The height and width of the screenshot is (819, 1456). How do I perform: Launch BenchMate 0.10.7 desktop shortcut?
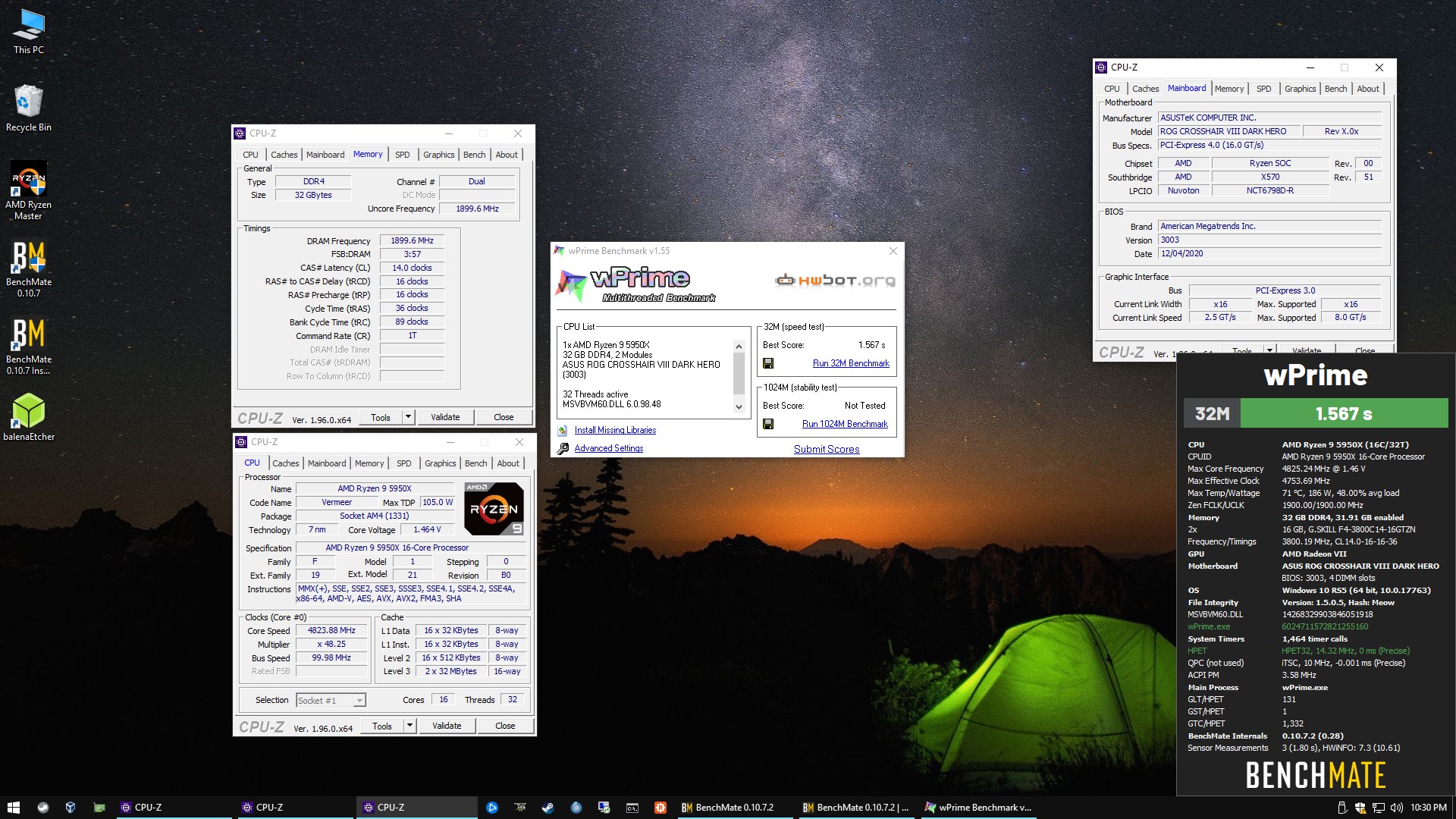[29, 269]
